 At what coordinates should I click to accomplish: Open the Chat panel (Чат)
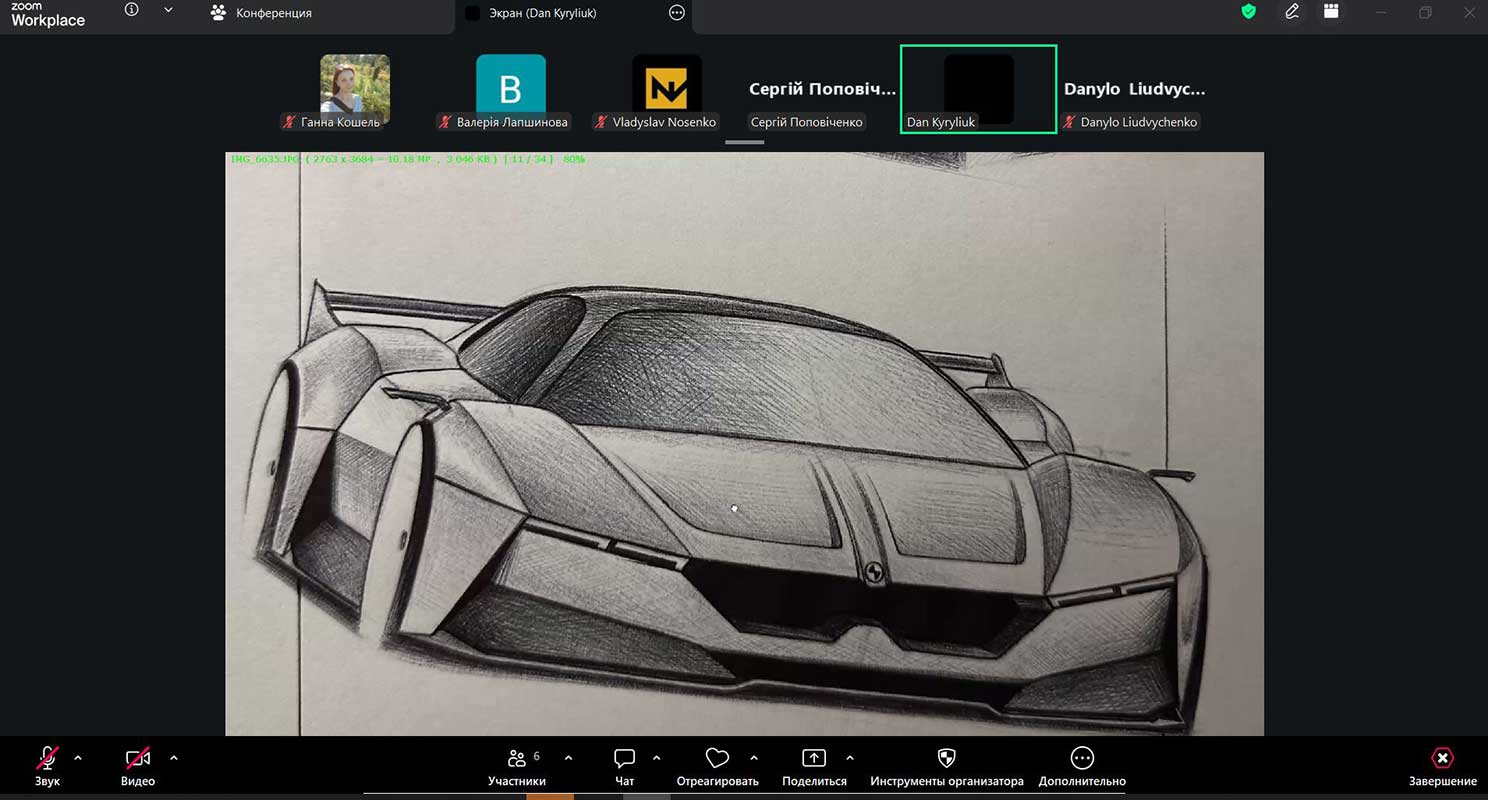625,766
